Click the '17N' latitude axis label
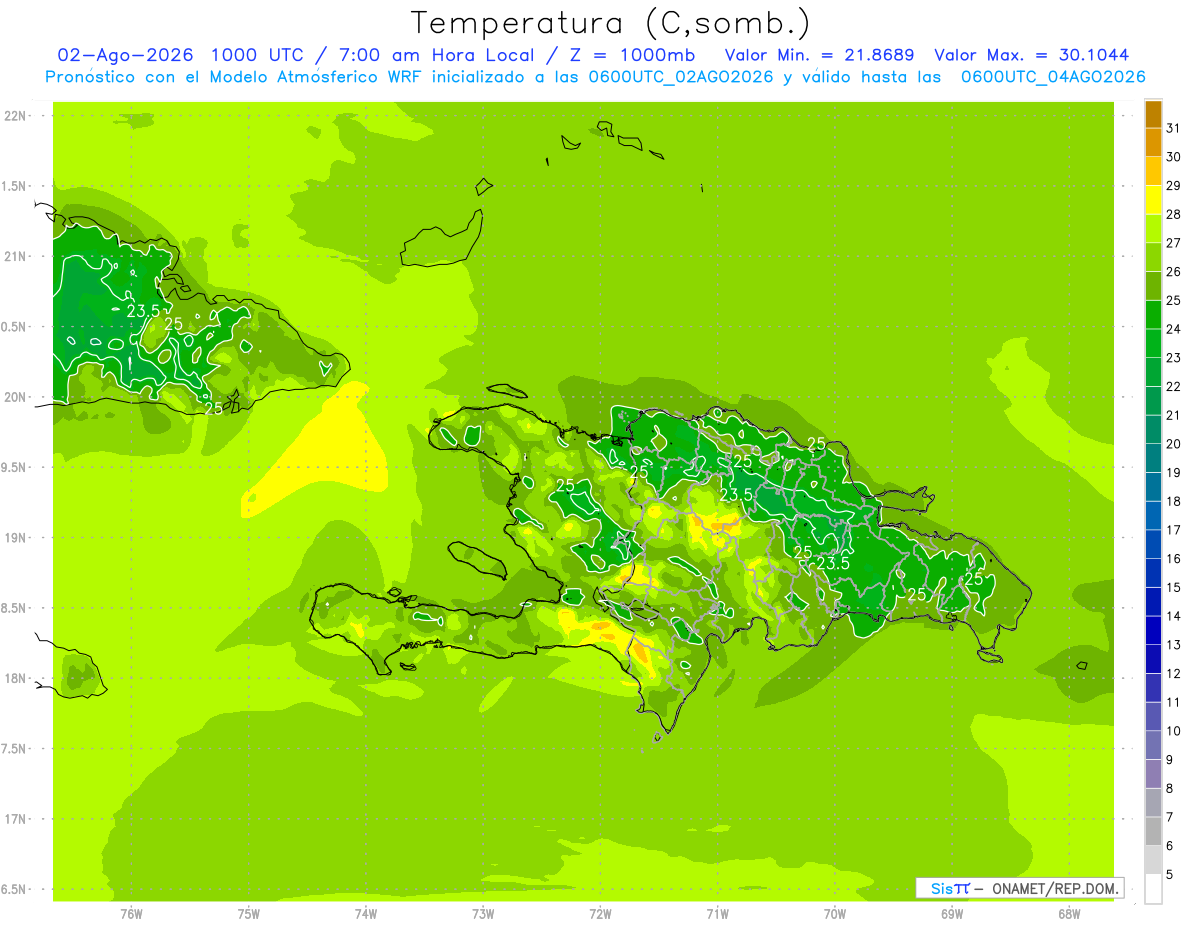 14,819
